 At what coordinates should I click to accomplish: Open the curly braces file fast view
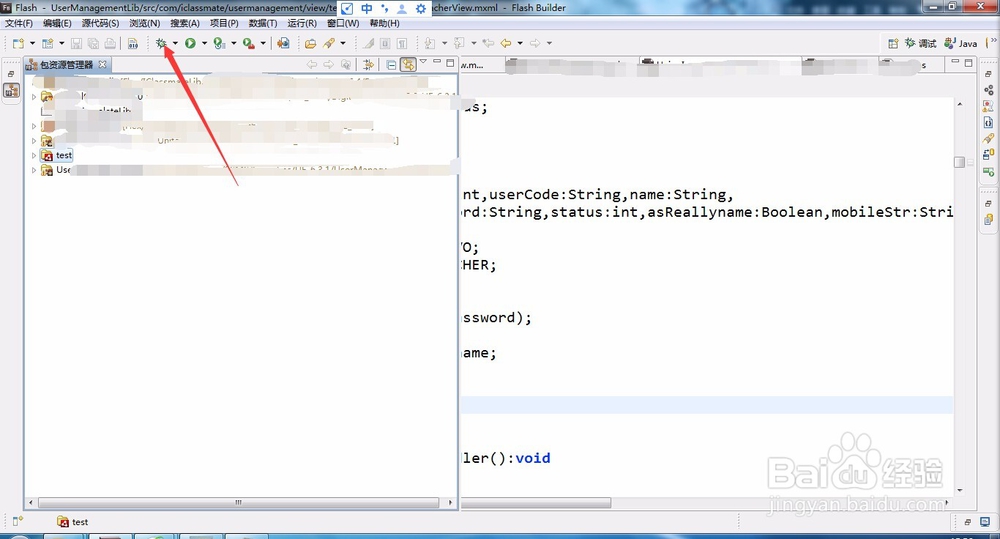pyautogui.click(x=989, y=122)
